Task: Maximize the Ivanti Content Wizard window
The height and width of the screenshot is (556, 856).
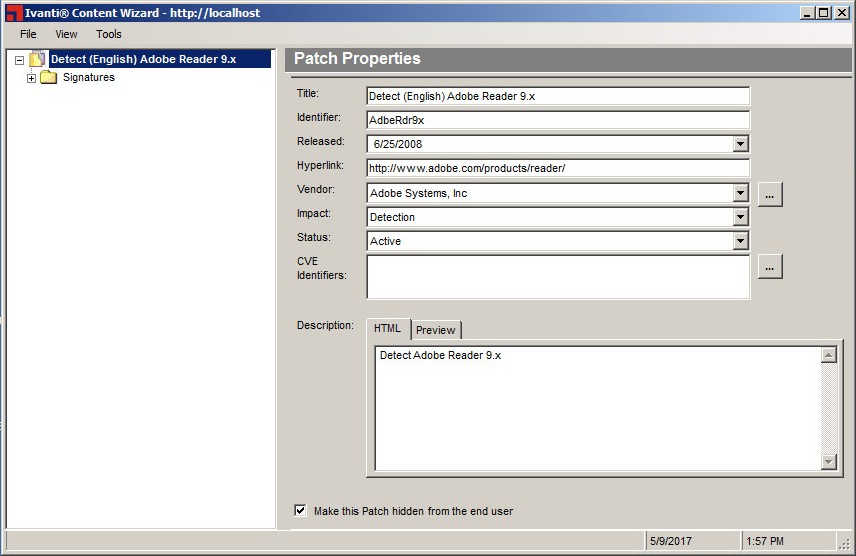Action: pos(823,13)
